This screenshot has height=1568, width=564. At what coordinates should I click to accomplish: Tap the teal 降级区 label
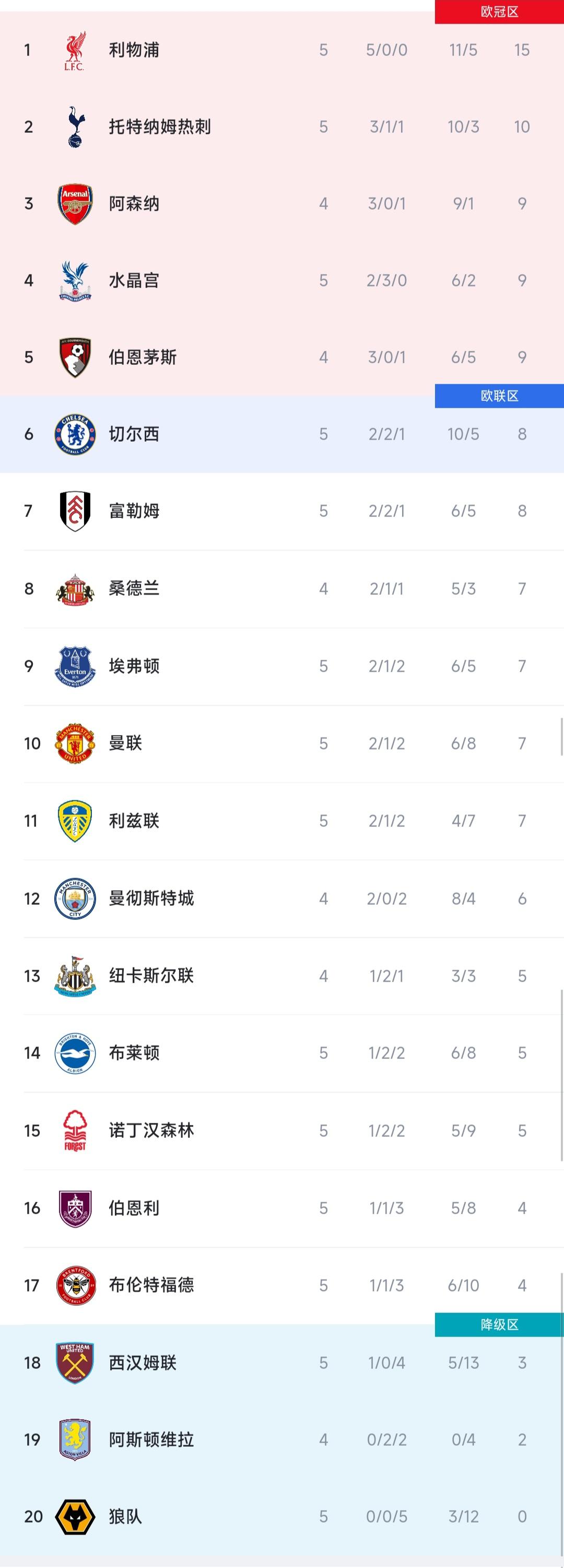click(x=500, y=1324)
